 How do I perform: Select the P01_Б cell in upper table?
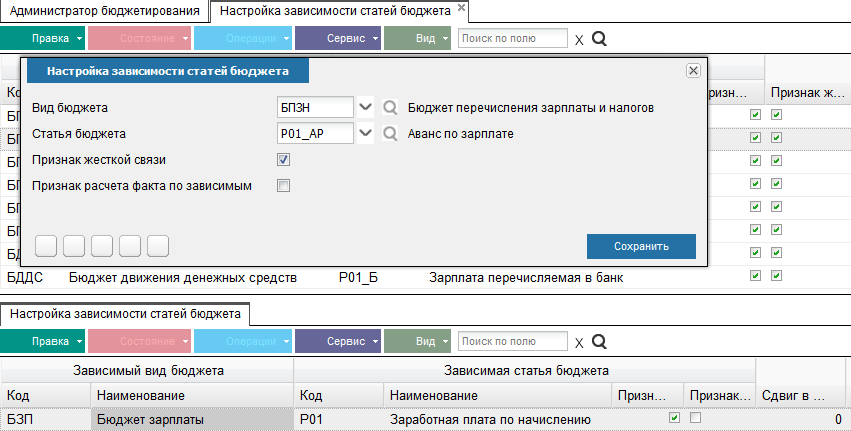(x=358, y=278)
